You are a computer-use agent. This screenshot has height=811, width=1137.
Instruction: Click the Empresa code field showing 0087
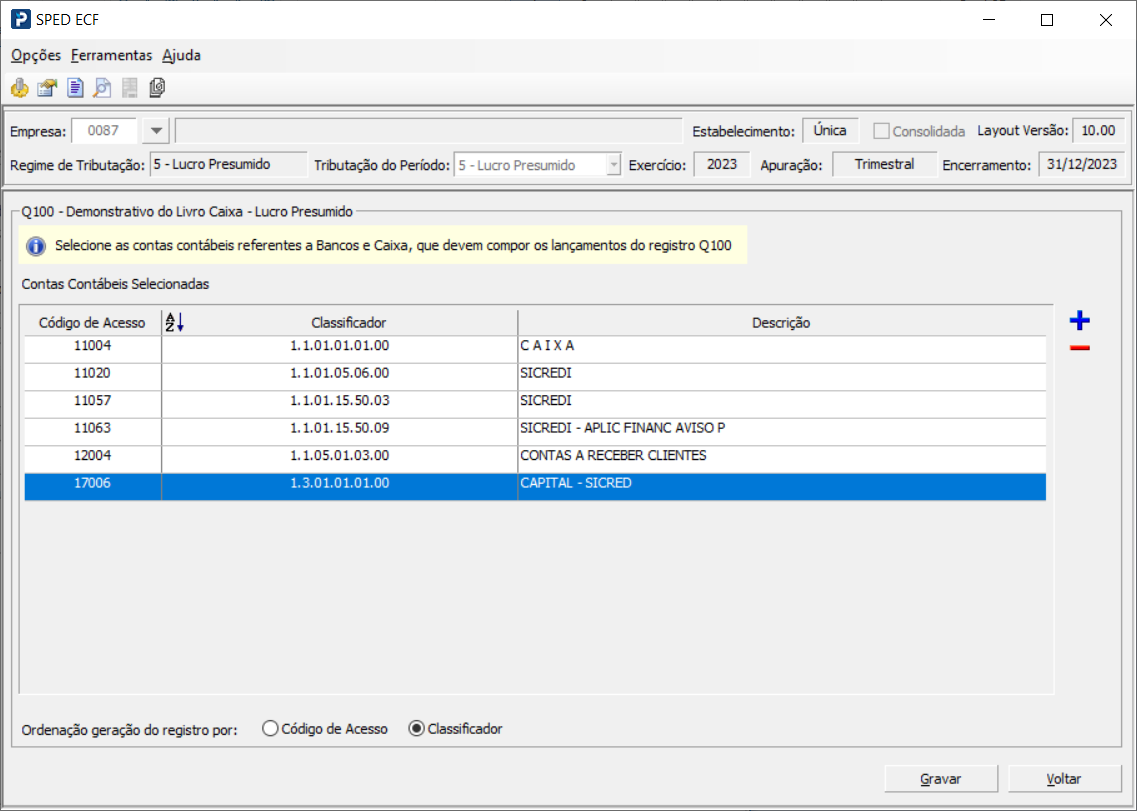tap(104, 131)
